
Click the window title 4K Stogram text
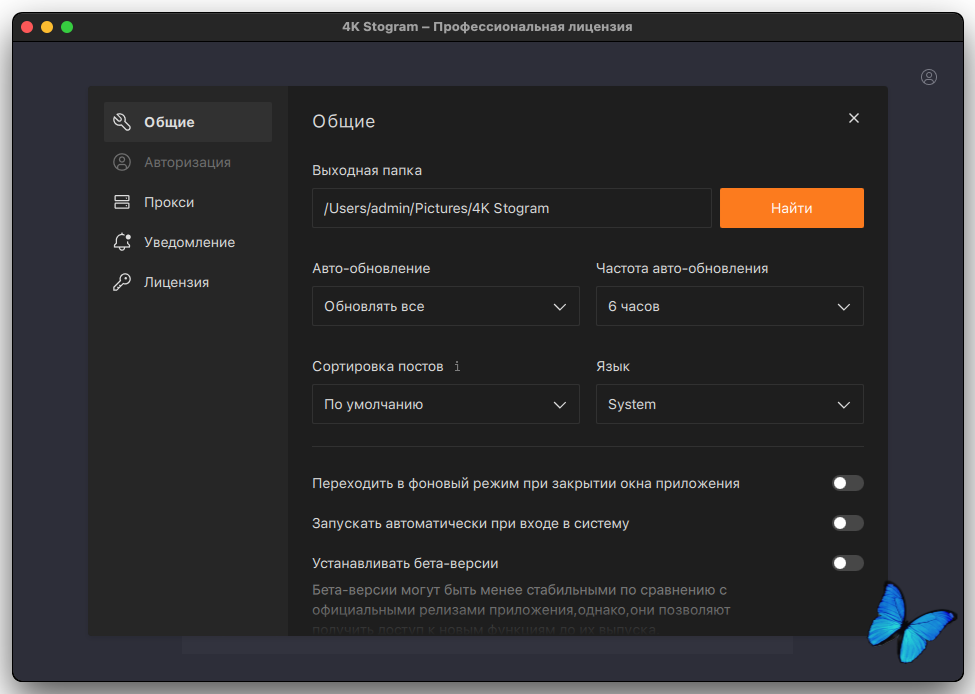coord(487,27)
